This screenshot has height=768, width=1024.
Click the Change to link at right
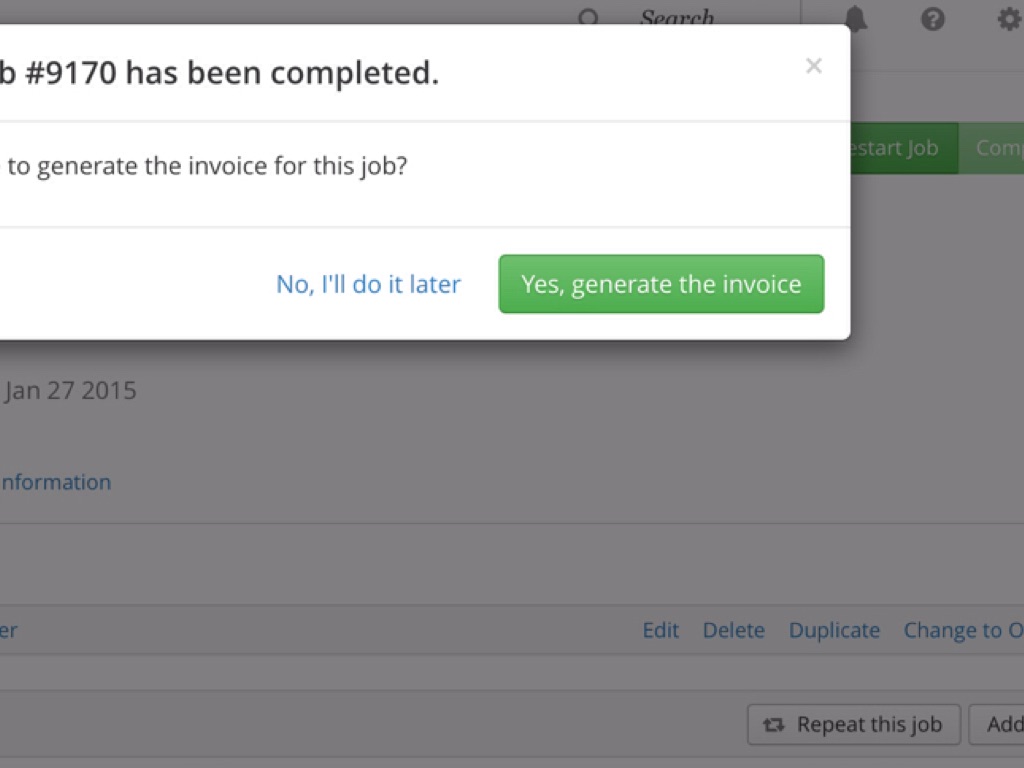coord(962,630)
